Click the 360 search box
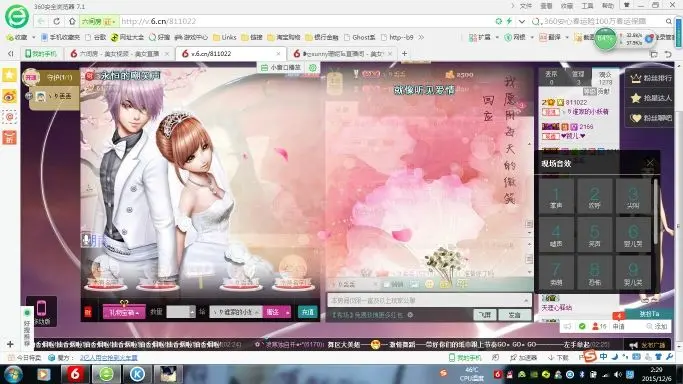 [x=602, y=21]
